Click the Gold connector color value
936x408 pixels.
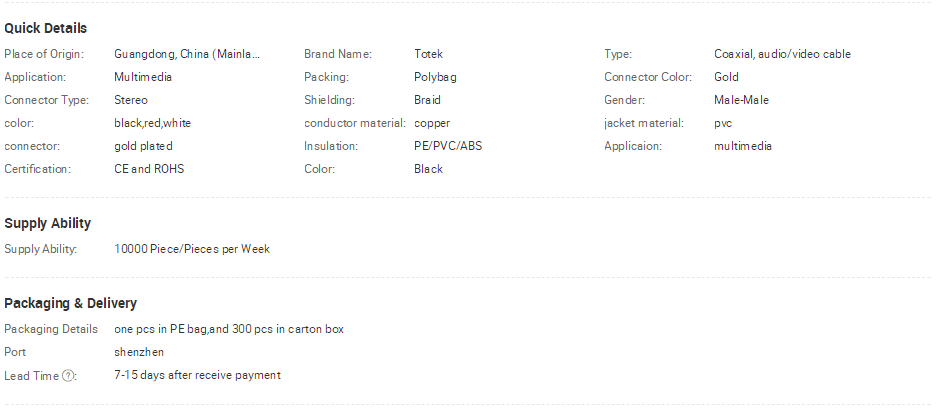click(726, 77)
